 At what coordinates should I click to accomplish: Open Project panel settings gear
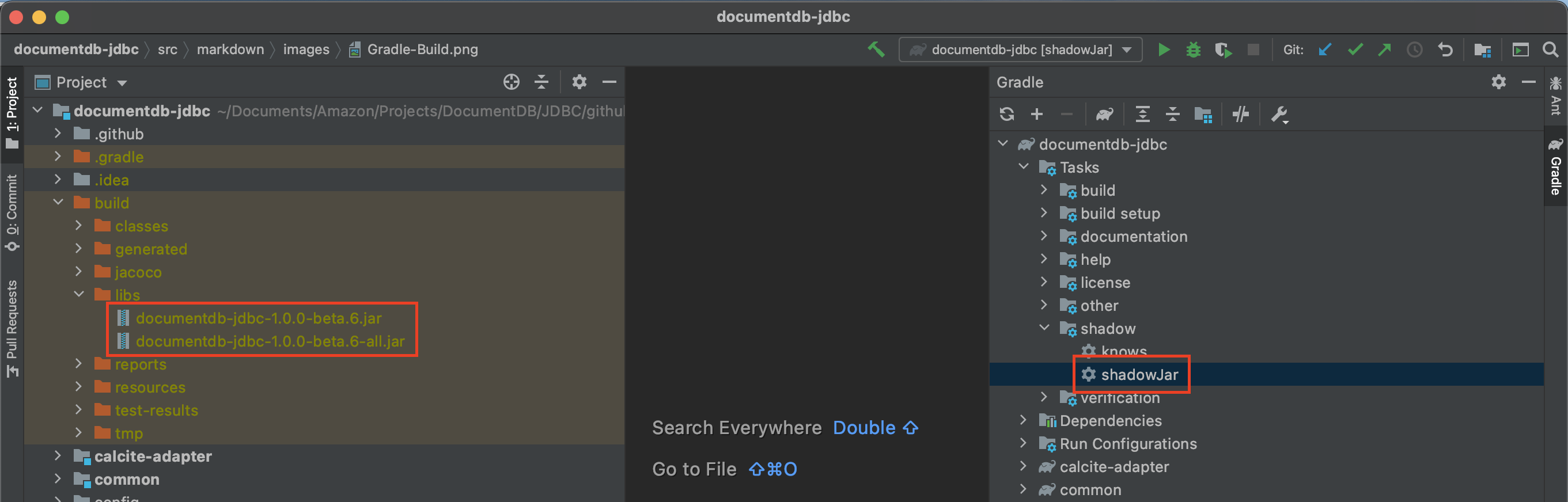click(x=579, y=82)
